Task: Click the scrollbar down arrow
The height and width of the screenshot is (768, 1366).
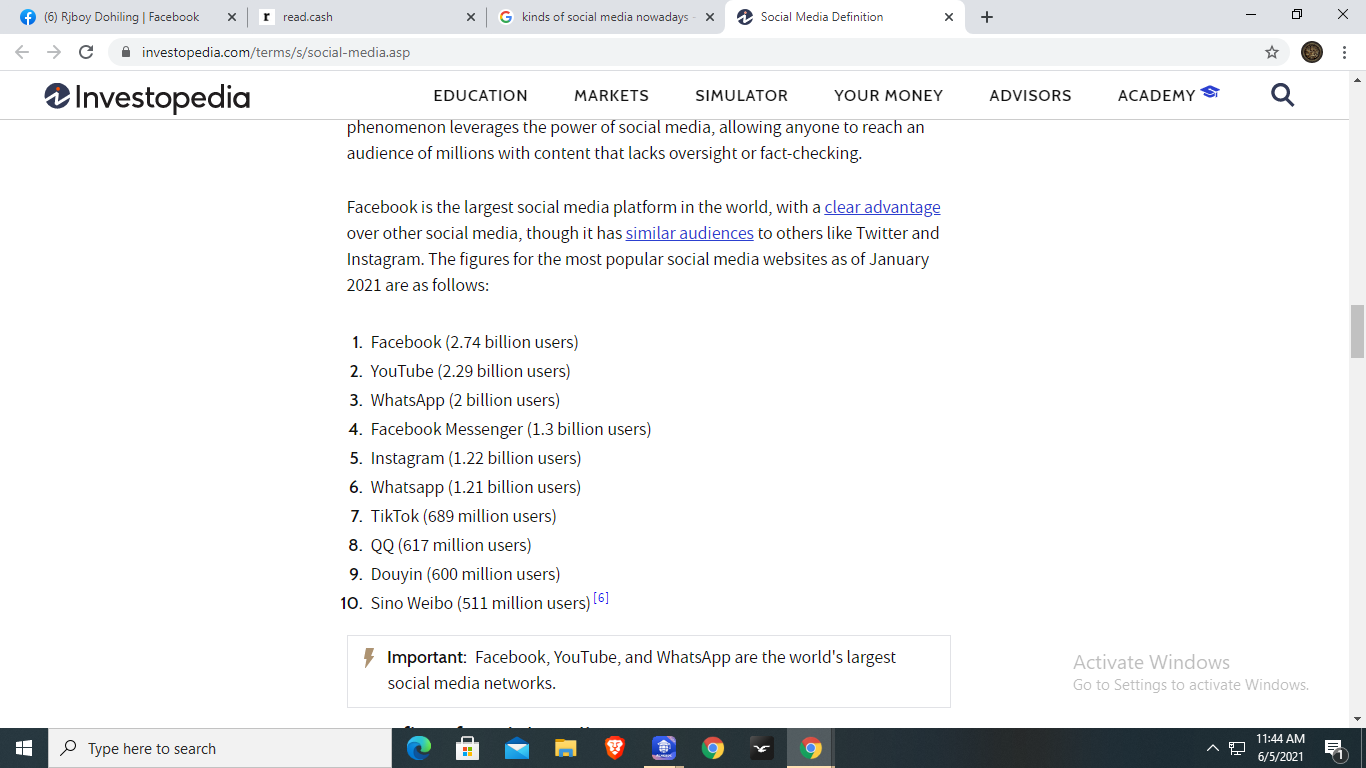Action: (x=1357, y=718)
